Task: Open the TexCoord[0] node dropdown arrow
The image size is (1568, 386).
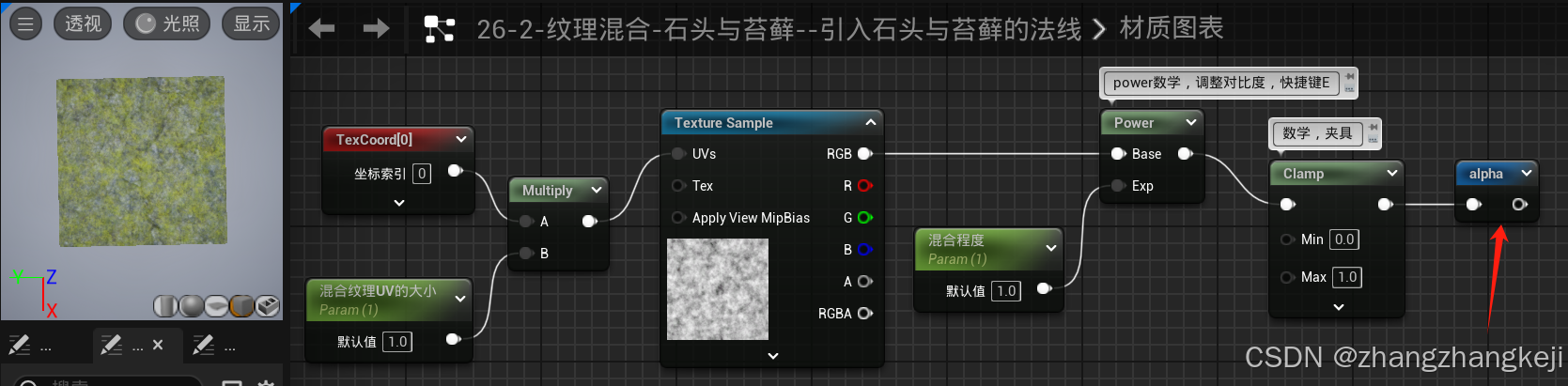Action: [x=461, y=139]
